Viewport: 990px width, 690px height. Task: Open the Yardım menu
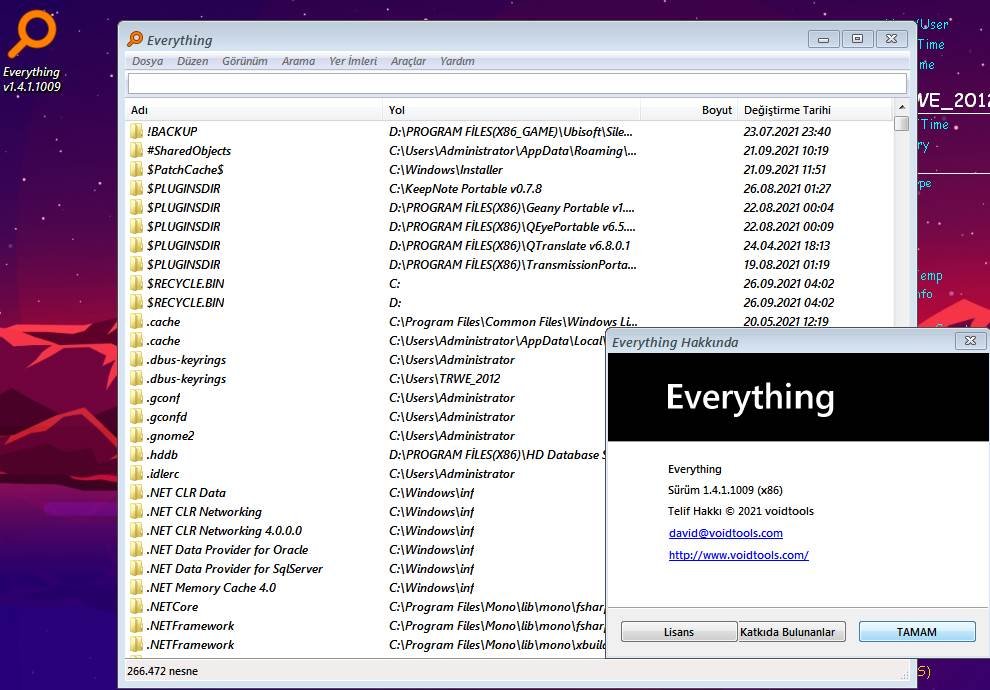tap(457, 61)
